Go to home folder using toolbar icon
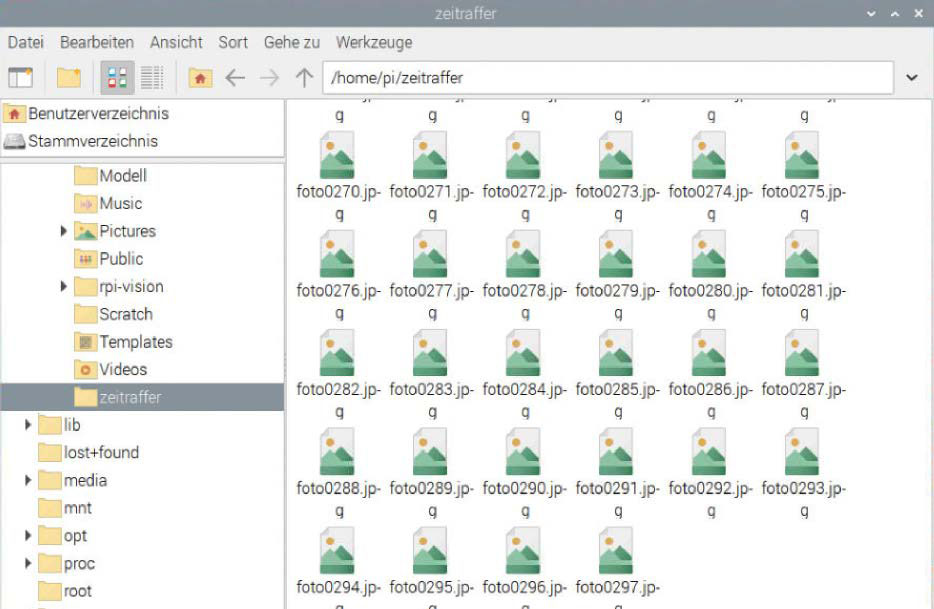 (x=200, y=78)
